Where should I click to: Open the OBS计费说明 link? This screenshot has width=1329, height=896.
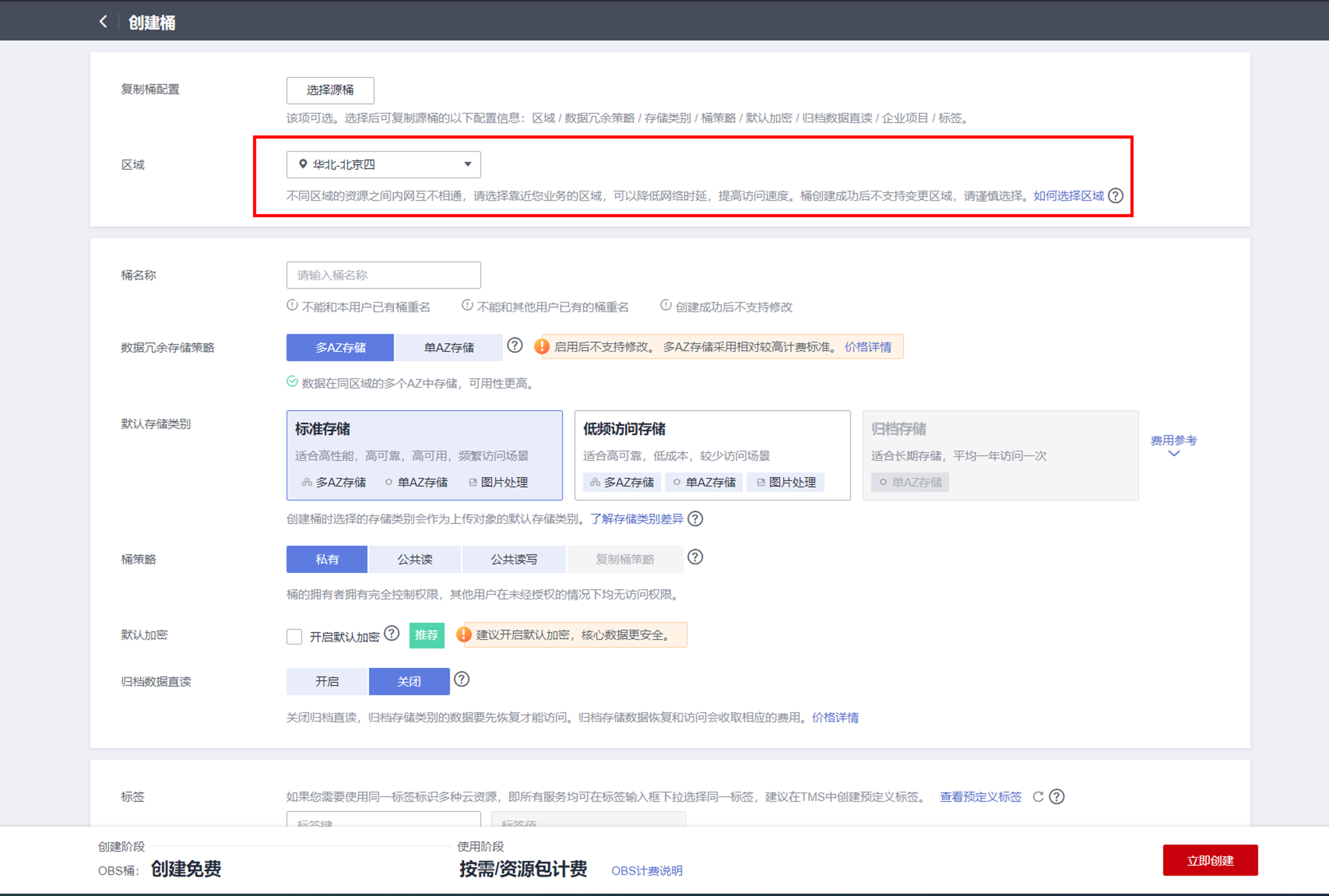pos(647,871)
